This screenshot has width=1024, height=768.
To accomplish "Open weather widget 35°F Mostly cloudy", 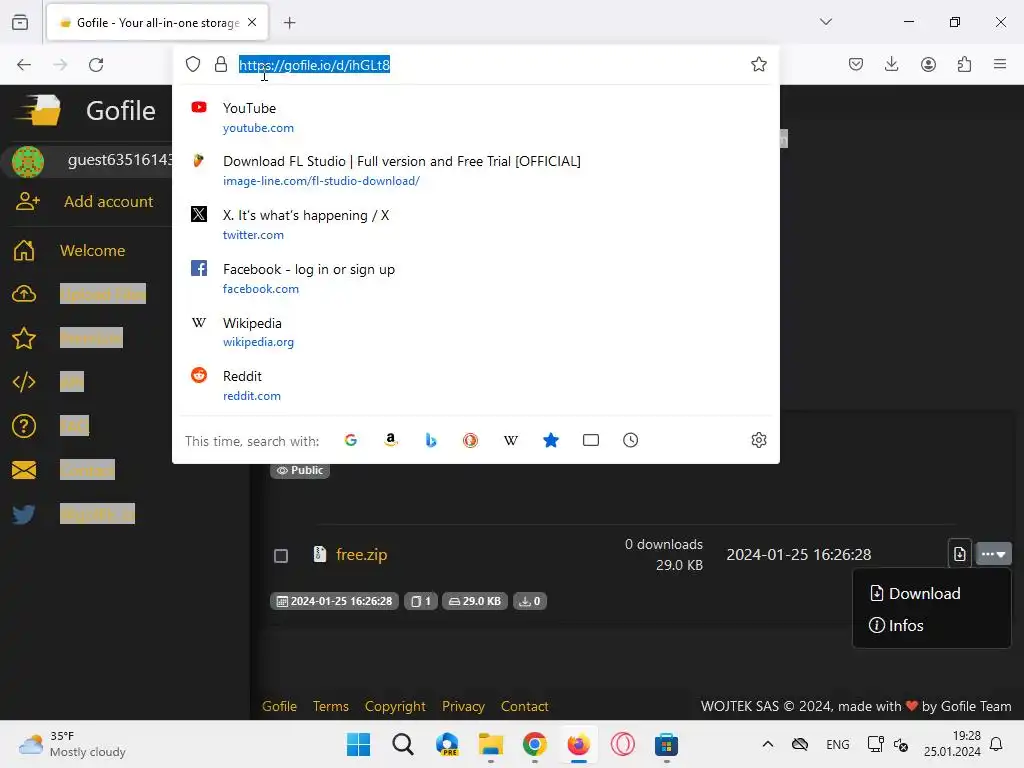I will click(72, 744).
